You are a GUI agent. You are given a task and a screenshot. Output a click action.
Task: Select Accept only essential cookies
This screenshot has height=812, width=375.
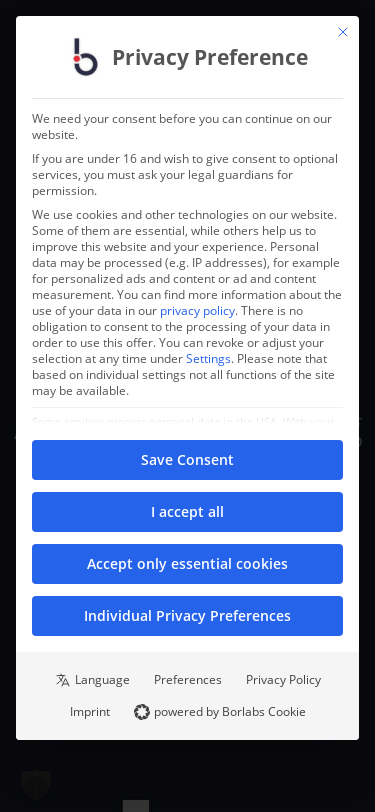188,563
